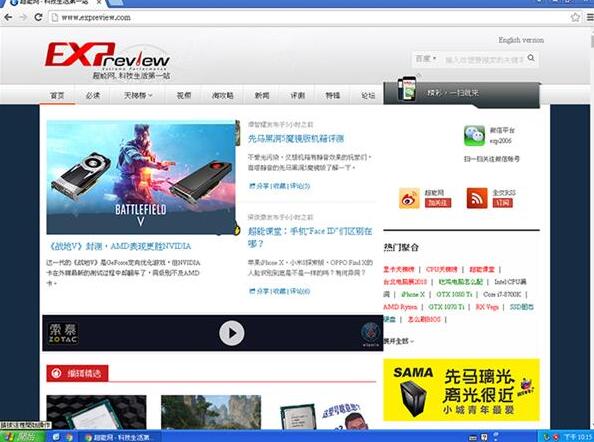Open the mountain landscape article thumbnail

(211, 412)
